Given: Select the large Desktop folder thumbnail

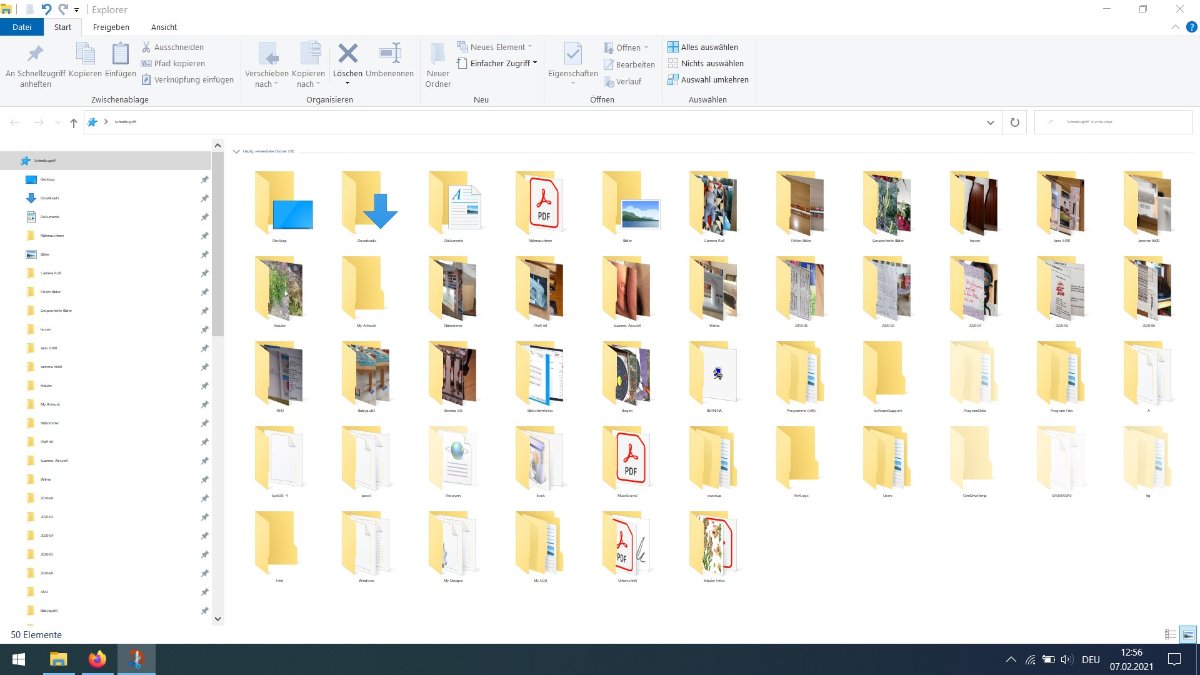Looking at the screenshot, I should tap(284, 207).
